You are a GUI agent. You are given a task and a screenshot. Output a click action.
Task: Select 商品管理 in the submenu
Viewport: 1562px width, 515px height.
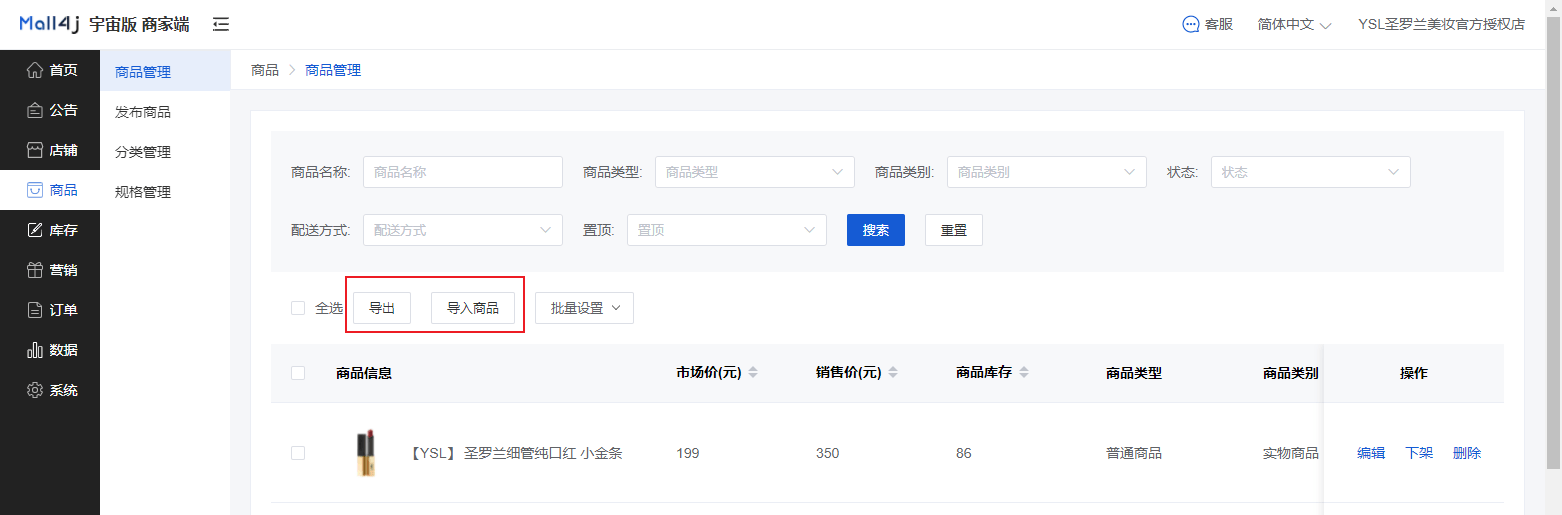tap(165, 72)
